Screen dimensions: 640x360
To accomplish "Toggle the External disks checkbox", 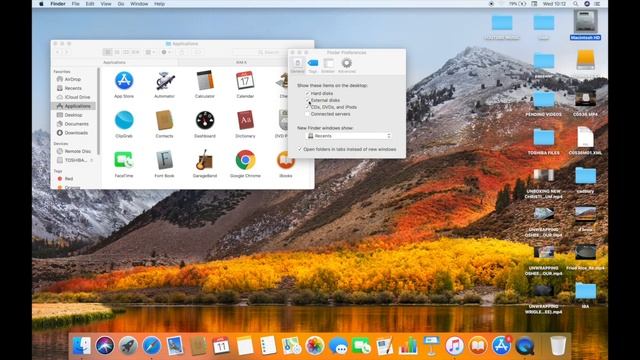I will (307, 100).
